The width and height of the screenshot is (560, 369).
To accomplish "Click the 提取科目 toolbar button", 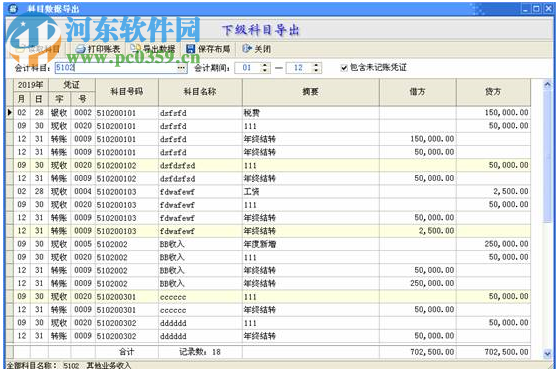I will click(39, 49).
